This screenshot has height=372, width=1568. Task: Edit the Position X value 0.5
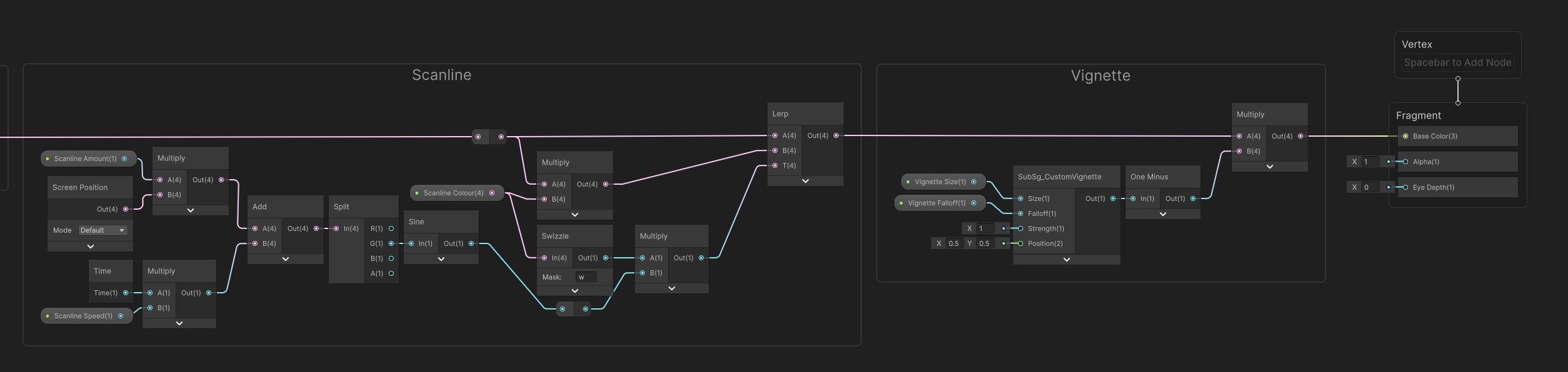pyautogui.click(x=954, y=243)
